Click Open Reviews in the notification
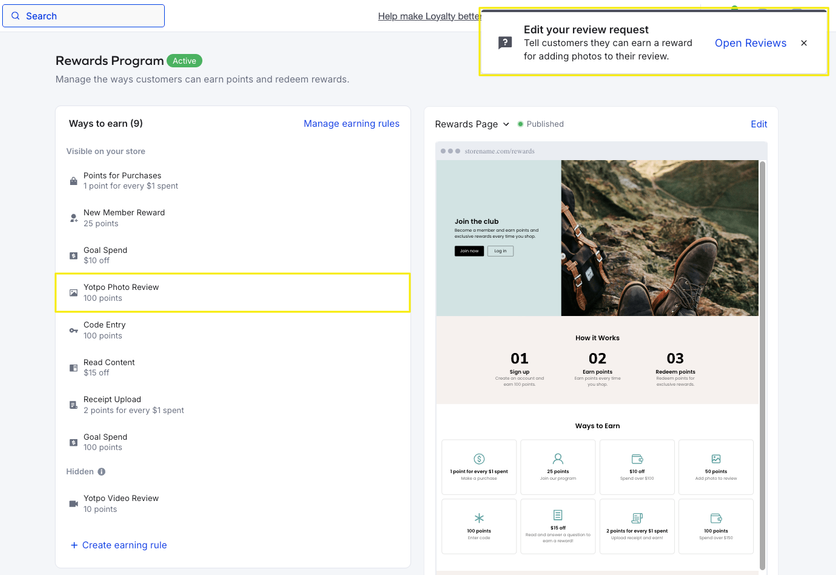Image resolution: width=836 pixels, height=575 pixels. tap(750, 43)
